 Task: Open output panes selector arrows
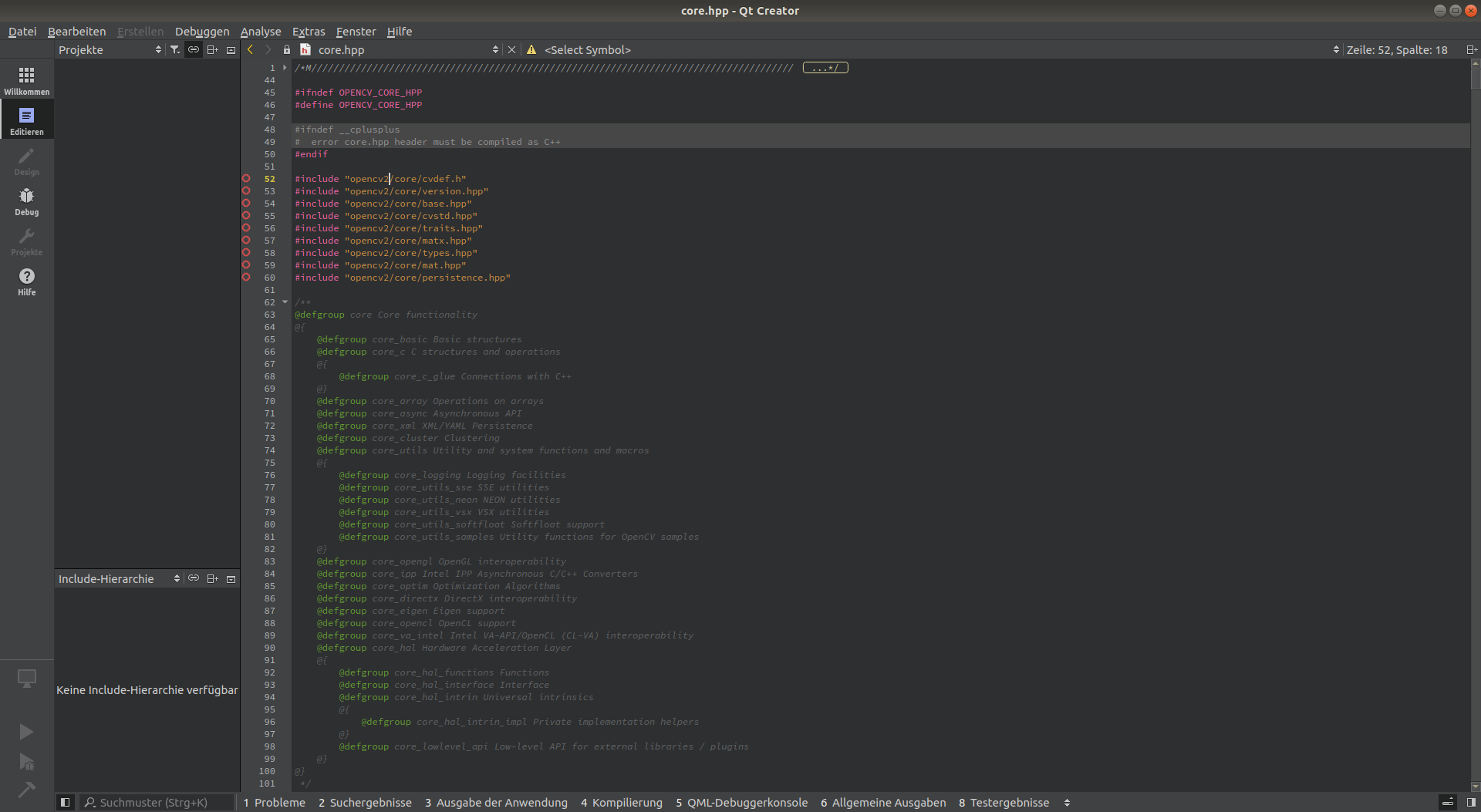click(x=1067, y=802)
